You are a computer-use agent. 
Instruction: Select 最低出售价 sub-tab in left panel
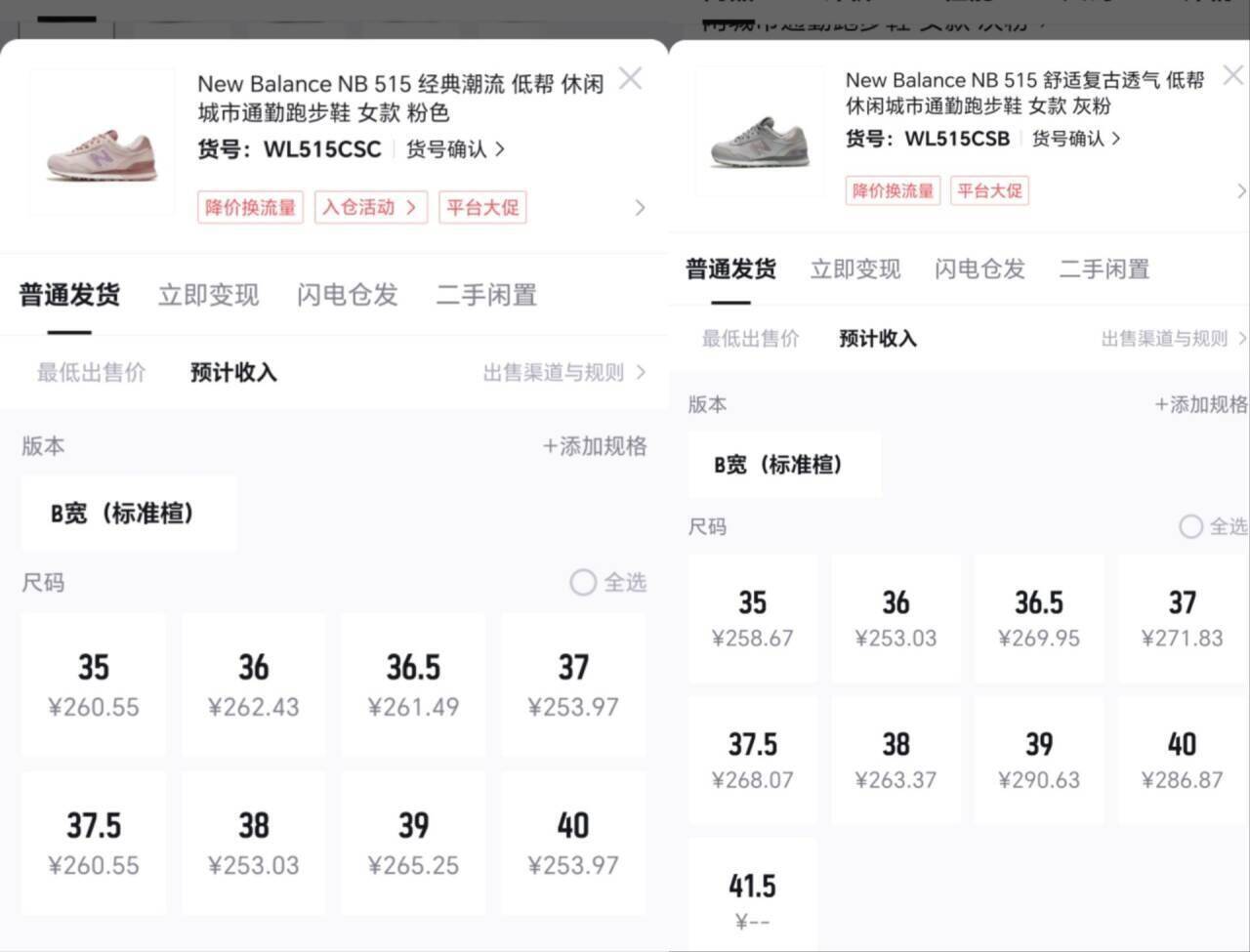(91, 372)
